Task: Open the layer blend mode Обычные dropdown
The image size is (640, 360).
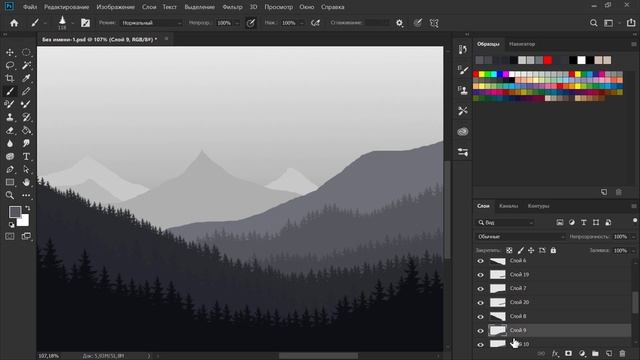Action: [x=520, y=237]
